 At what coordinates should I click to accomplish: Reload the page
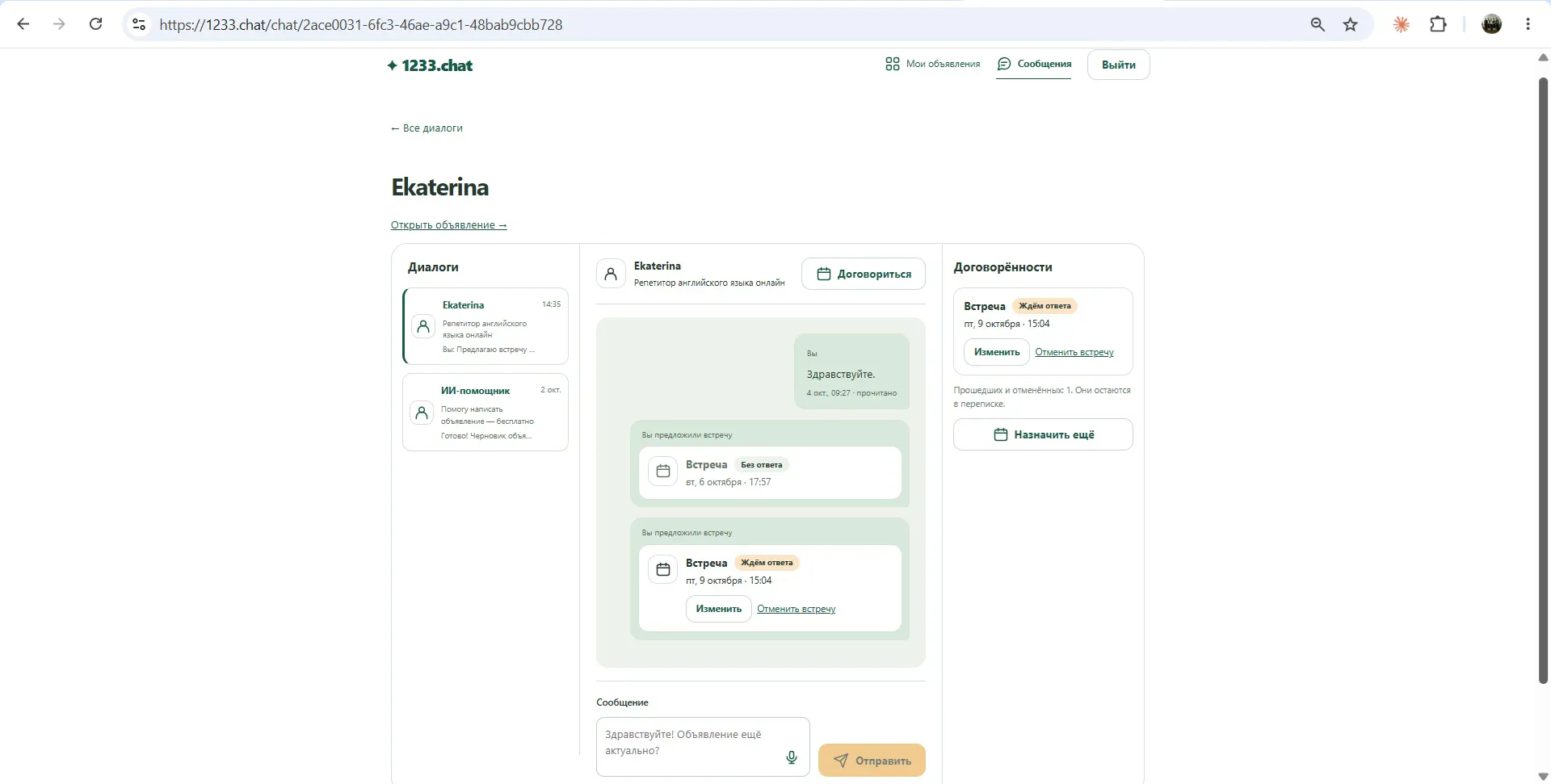(x=95, y=24)
